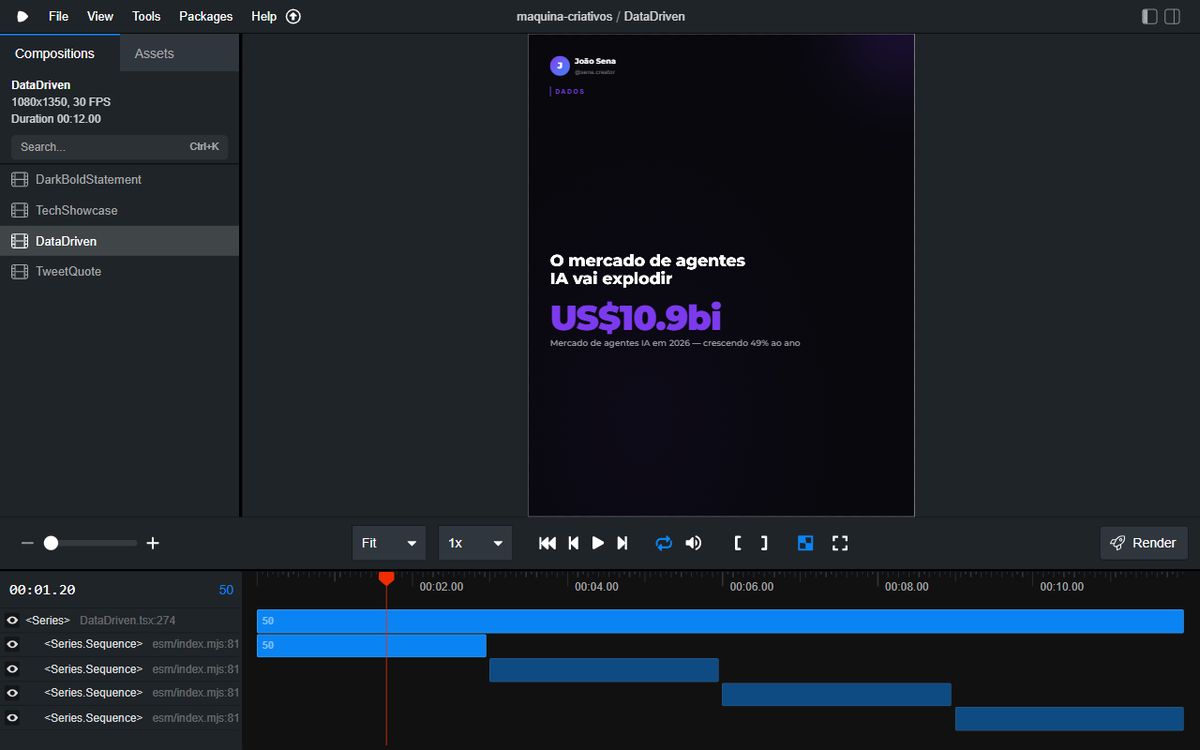Play the composition preview

coord(598,543)
